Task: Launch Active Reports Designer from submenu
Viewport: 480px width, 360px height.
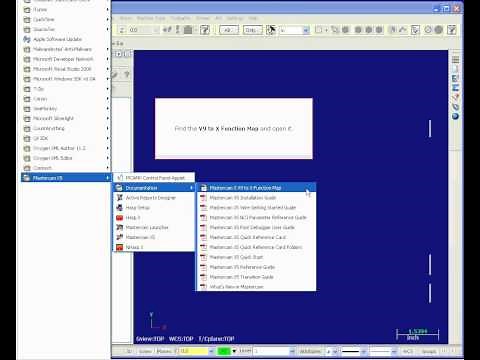Action: 154,198
